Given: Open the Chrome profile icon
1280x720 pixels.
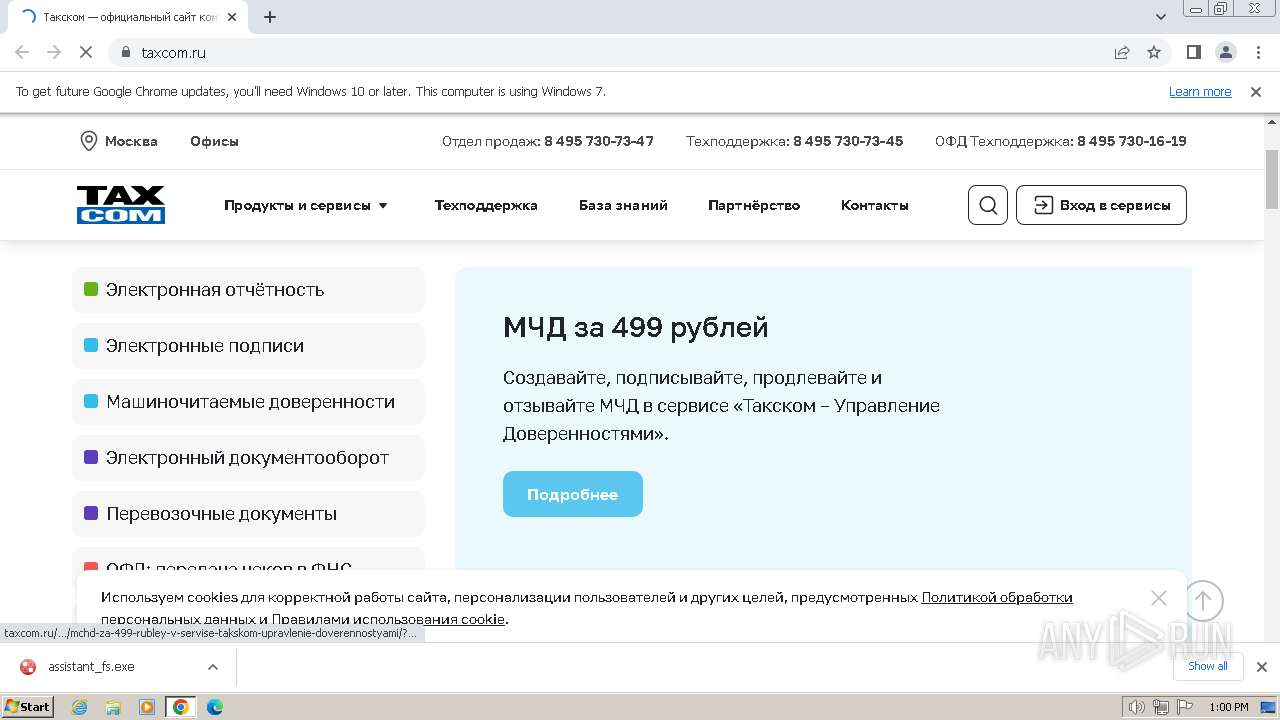Looking at the screenshot, I should click(1225, 52).
